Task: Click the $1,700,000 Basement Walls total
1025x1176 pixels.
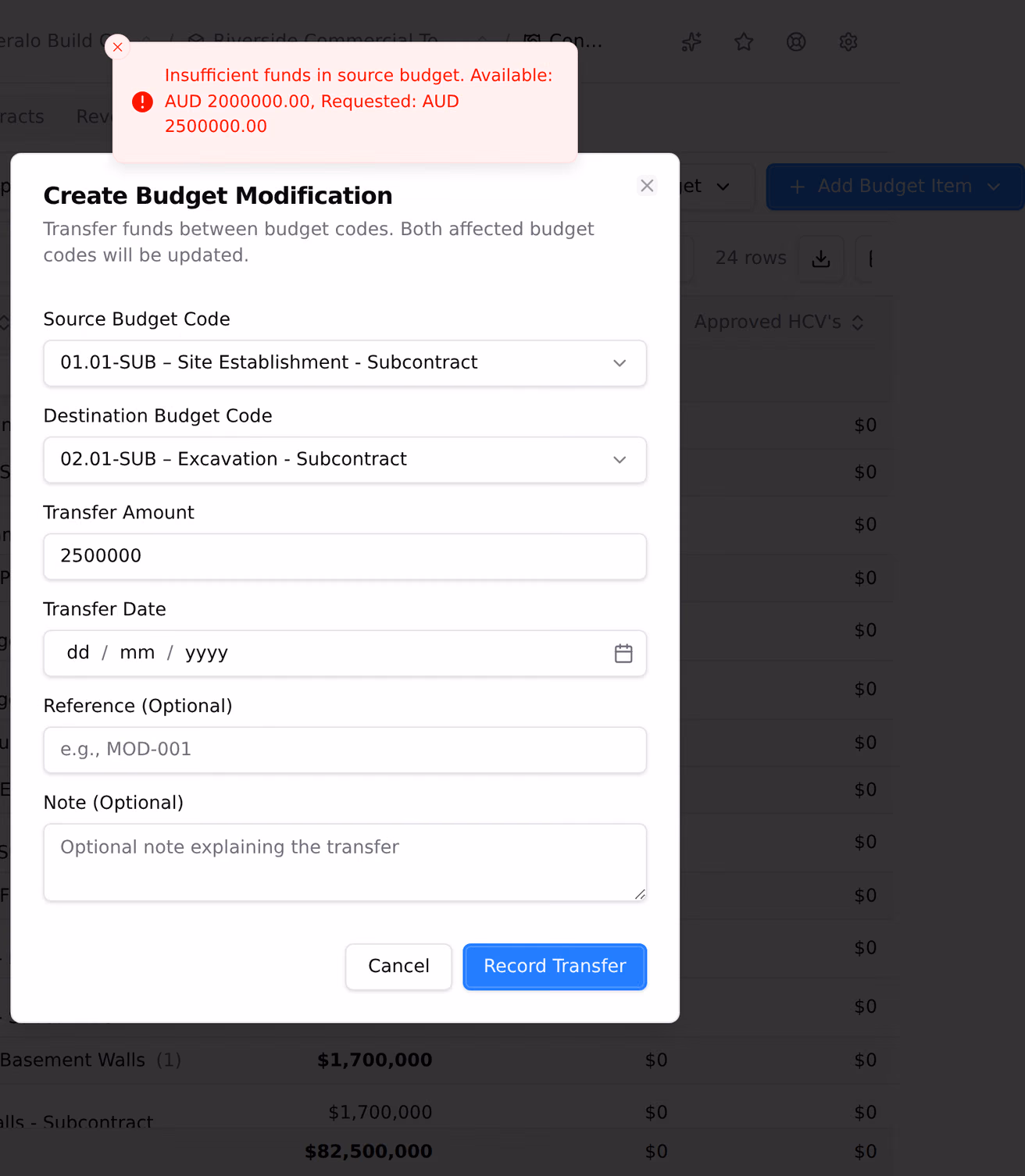Action: pos(375,1060)
